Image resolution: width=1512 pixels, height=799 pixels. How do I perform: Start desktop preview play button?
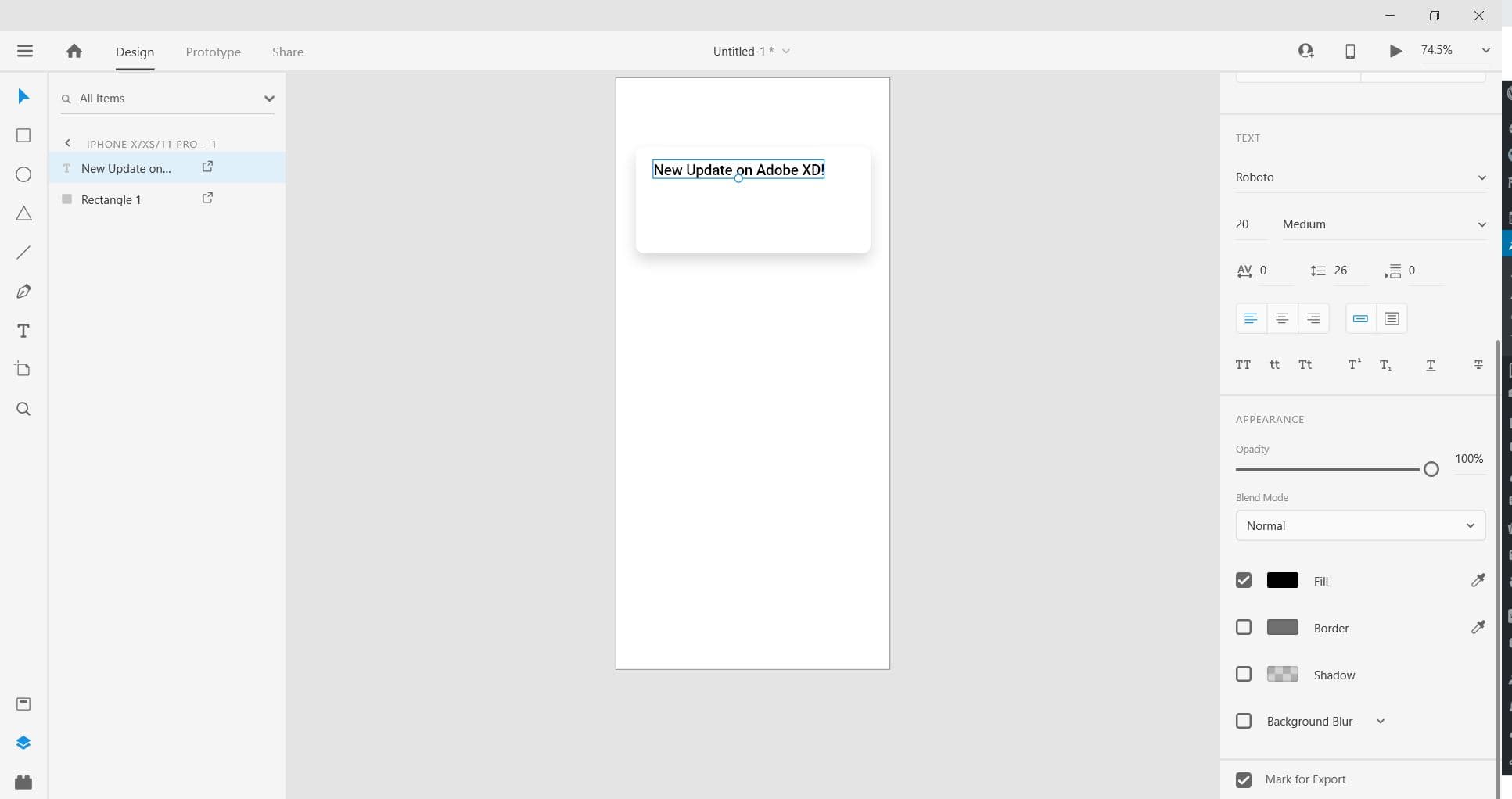coord(1395,51)
